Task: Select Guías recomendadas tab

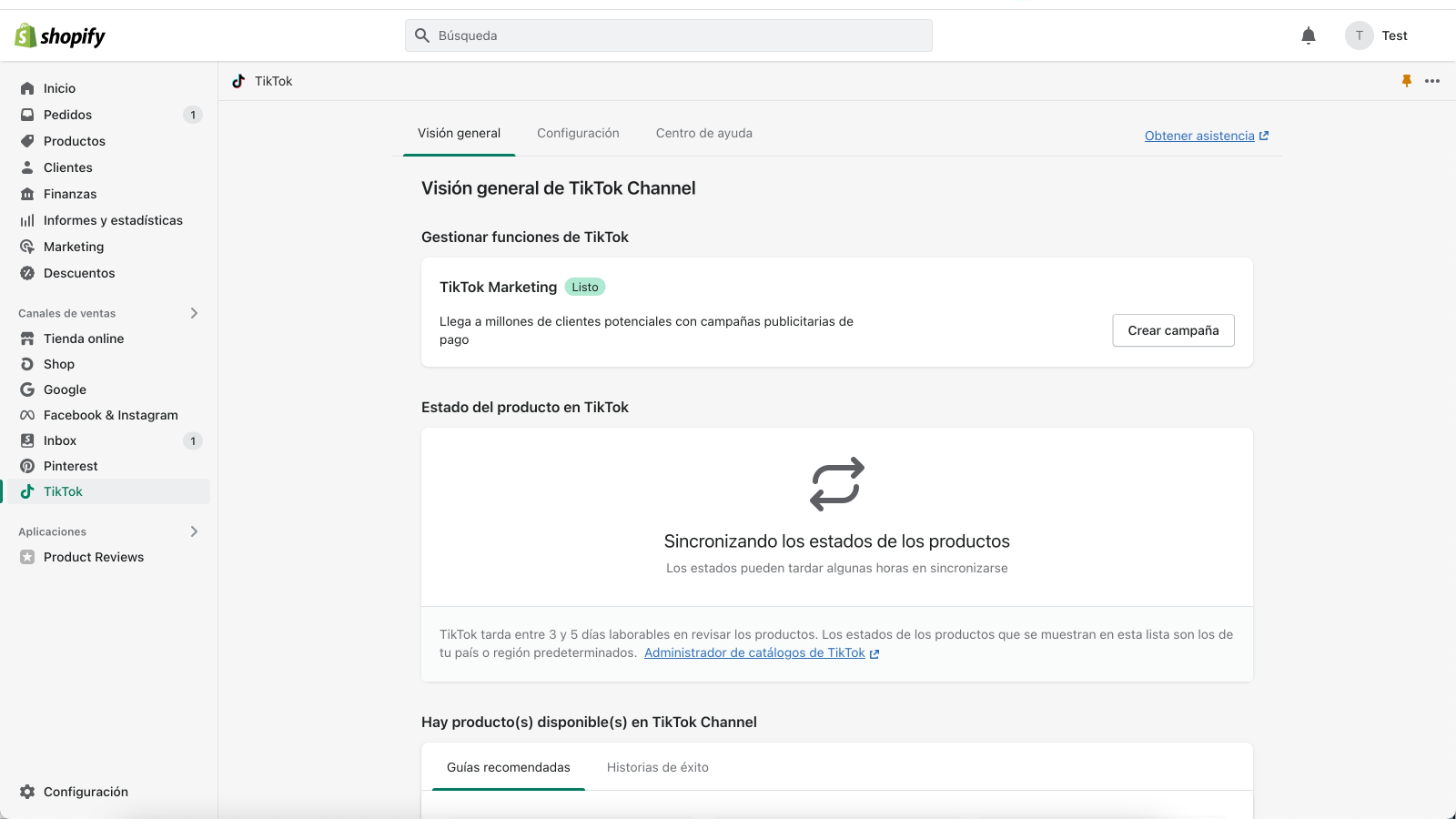Action: click(509, 767)
